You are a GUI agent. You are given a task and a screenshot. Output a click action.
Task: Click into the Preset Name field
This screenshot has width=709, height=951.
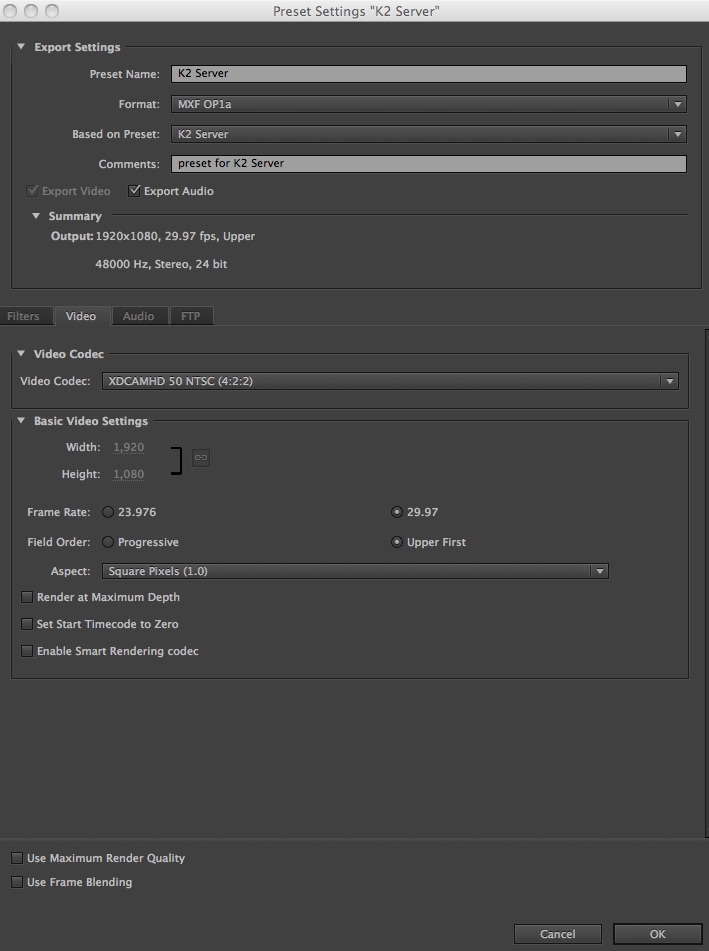[428, 74]
